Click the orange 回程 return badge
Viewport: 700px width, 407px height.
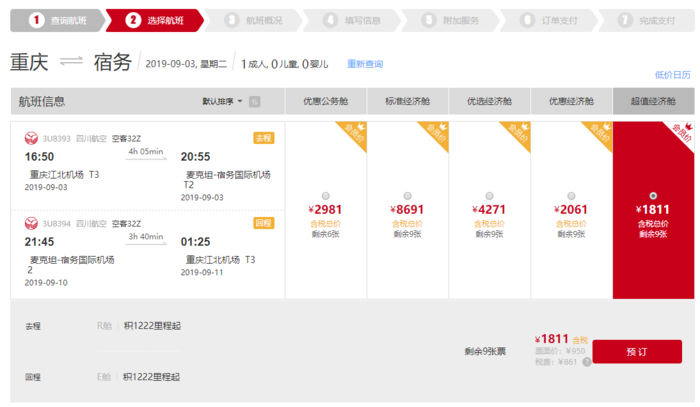[x=263, y=223]
